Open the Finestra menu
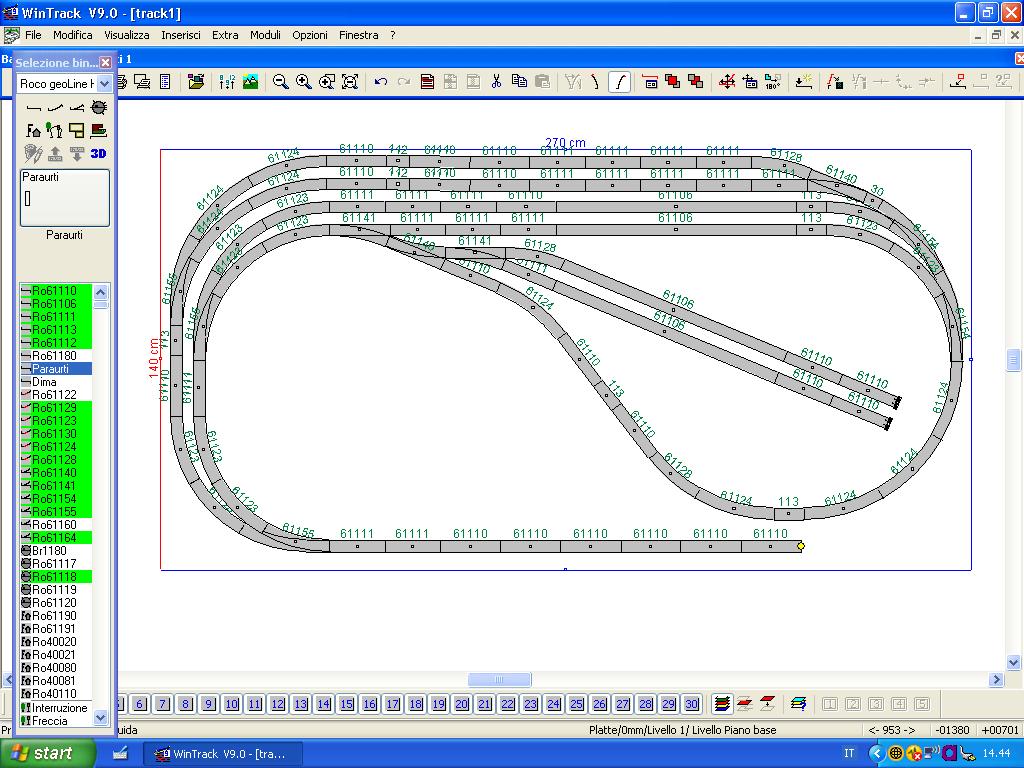The height and width of the screenshot is (768, 1024). click(x=359, y=35)
